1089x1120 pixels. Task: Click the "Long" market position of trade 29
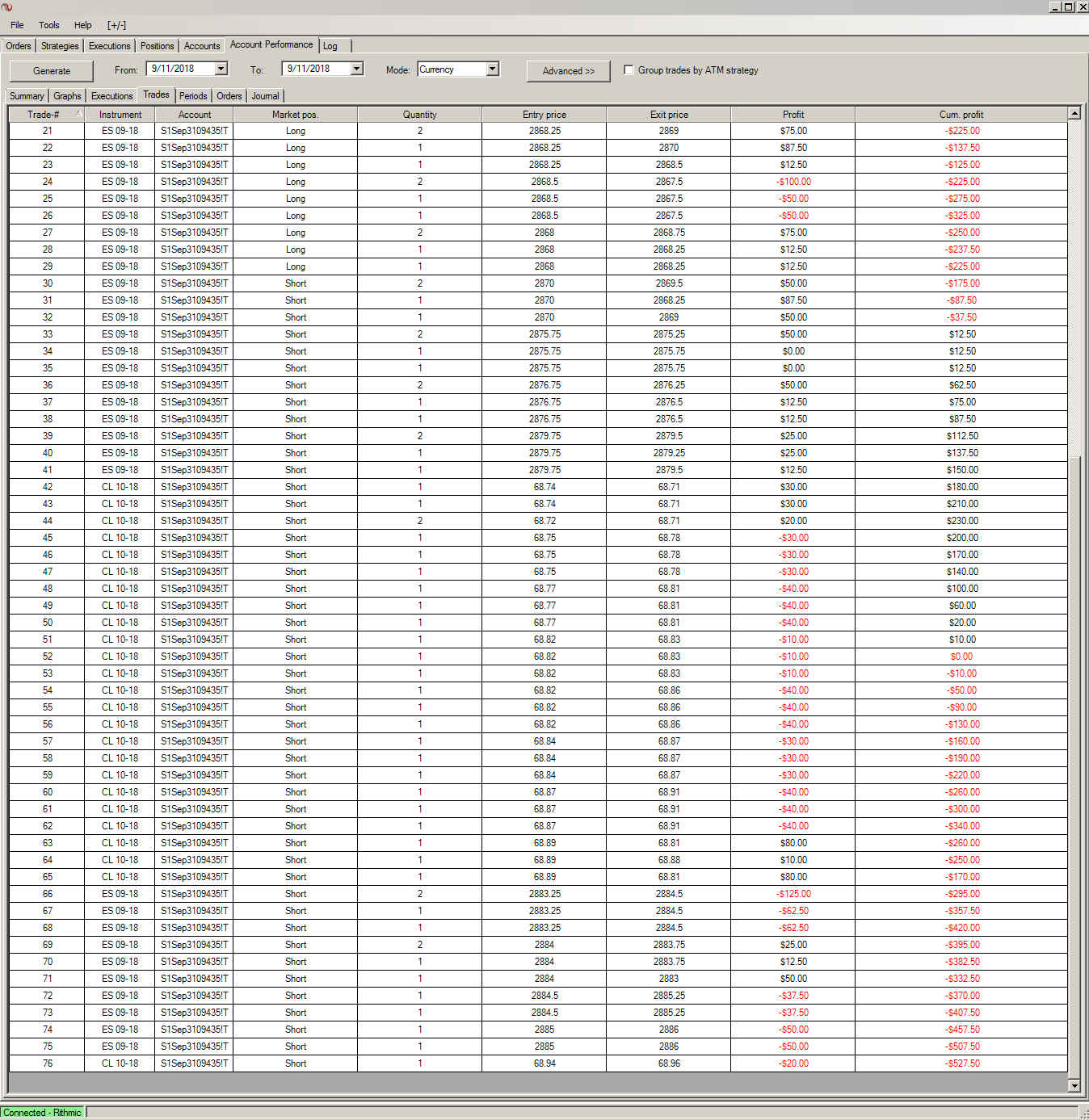click(x=296, y=266)
